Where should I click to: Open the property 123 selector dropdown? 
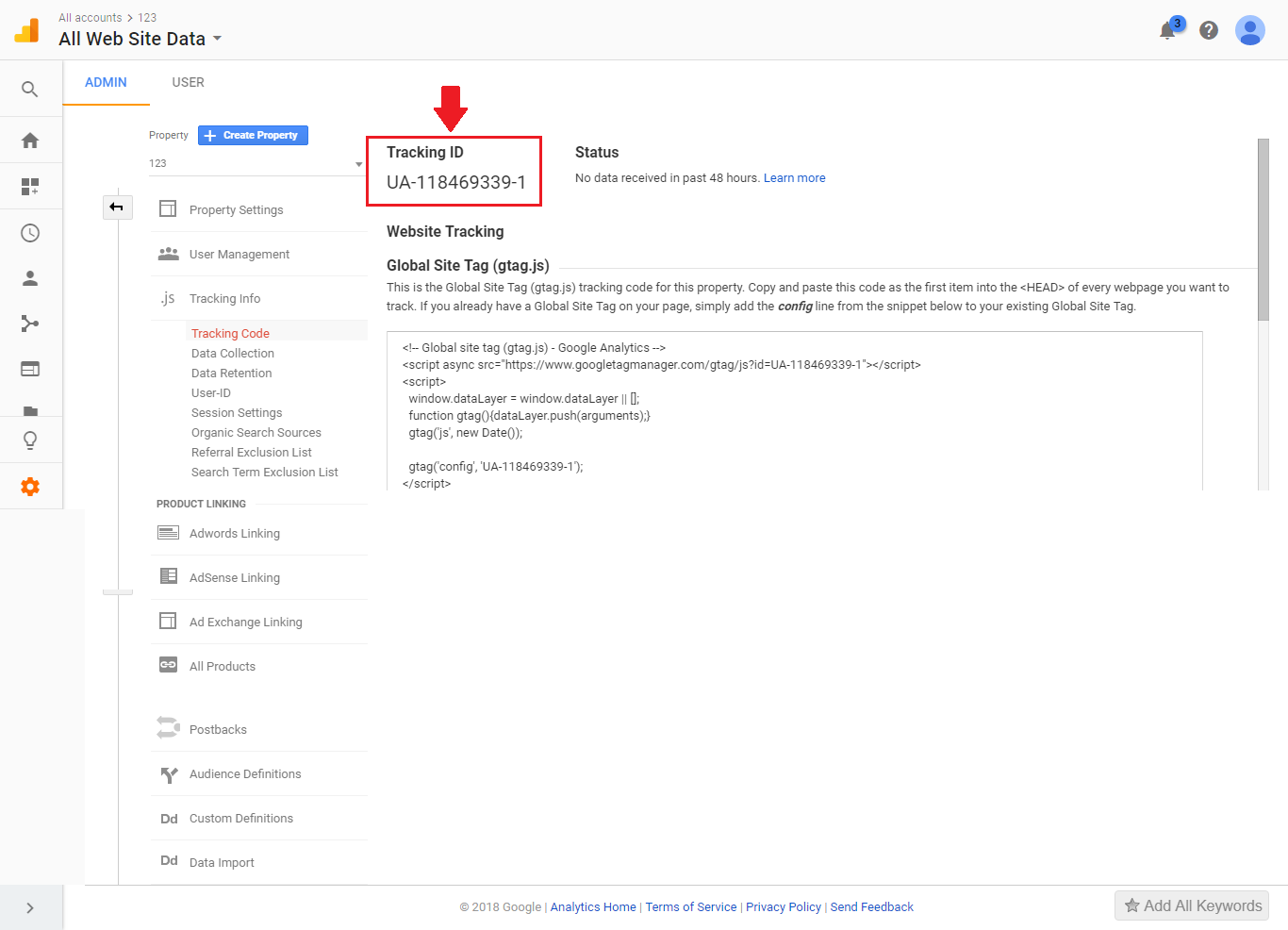click(x=256, y=163)
